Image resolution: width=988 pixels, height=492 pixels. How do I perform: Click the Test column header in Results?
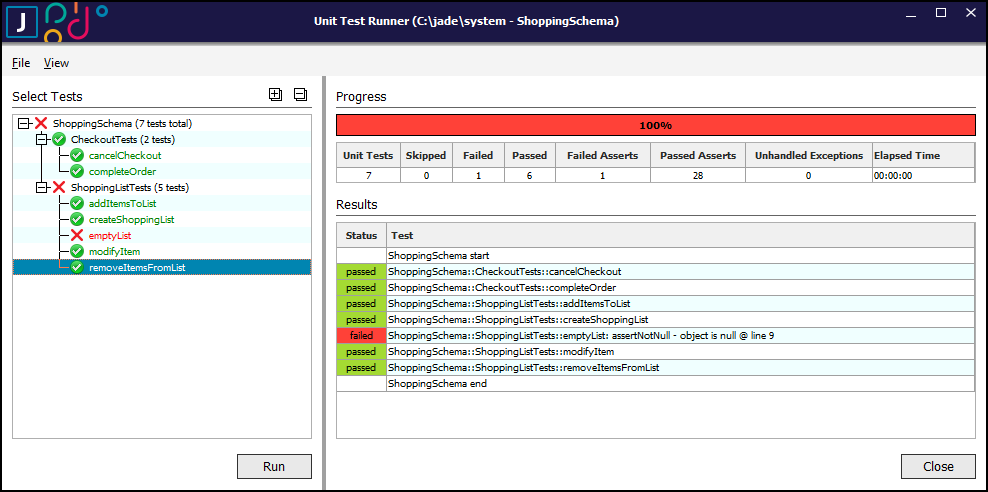(x=681, y=235)
